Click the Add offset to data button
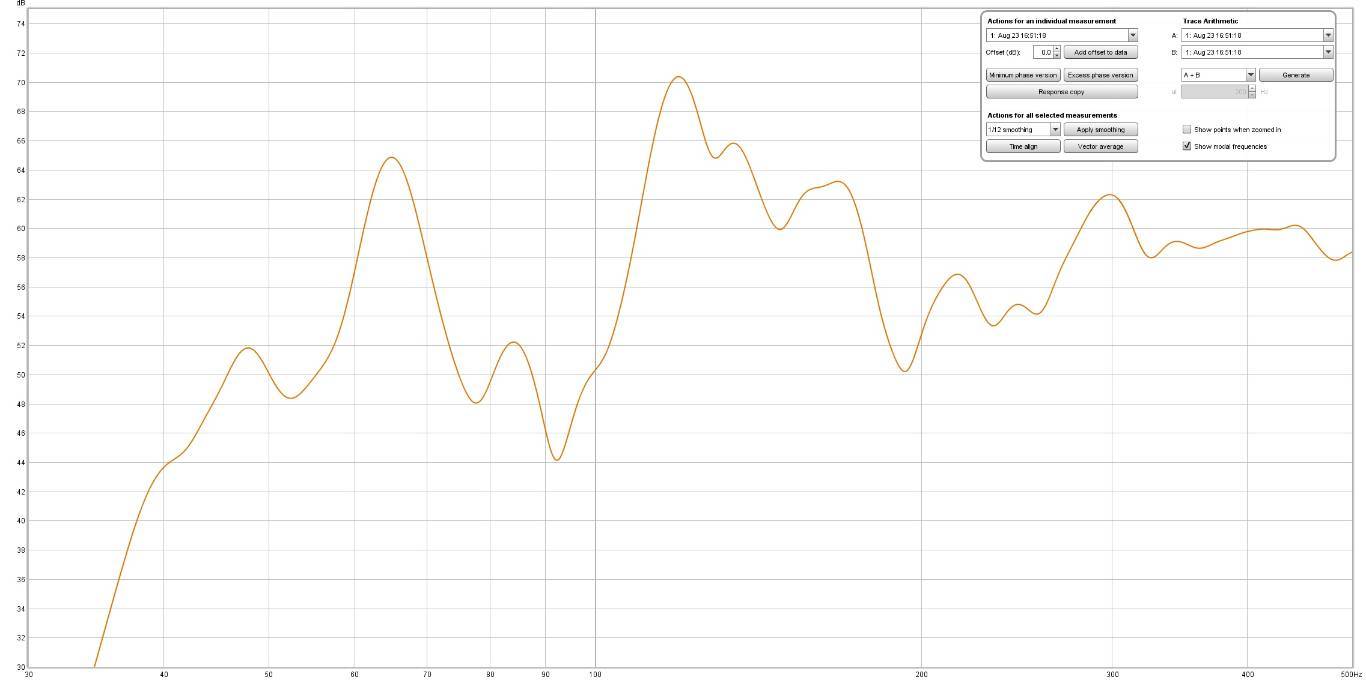This screenshot has height=680, width=1366. tap(1100, 52)
